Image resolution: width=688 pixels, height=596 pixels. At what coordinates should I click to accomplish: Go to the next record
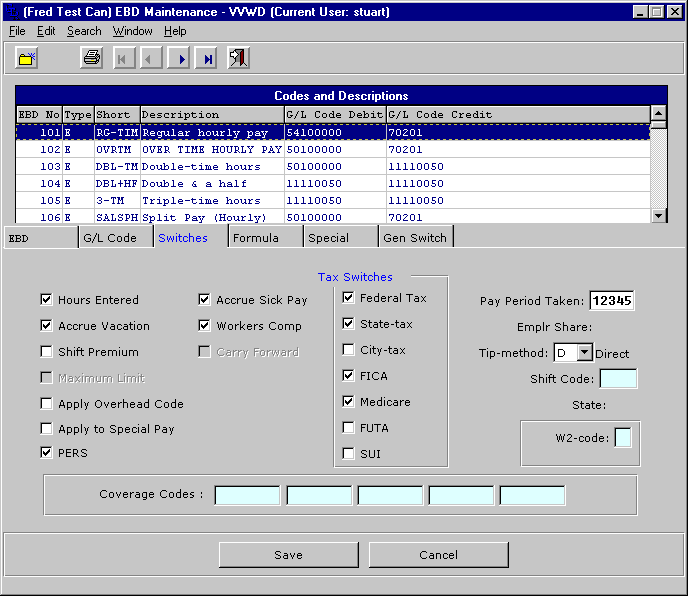click(x=180, y=58)
